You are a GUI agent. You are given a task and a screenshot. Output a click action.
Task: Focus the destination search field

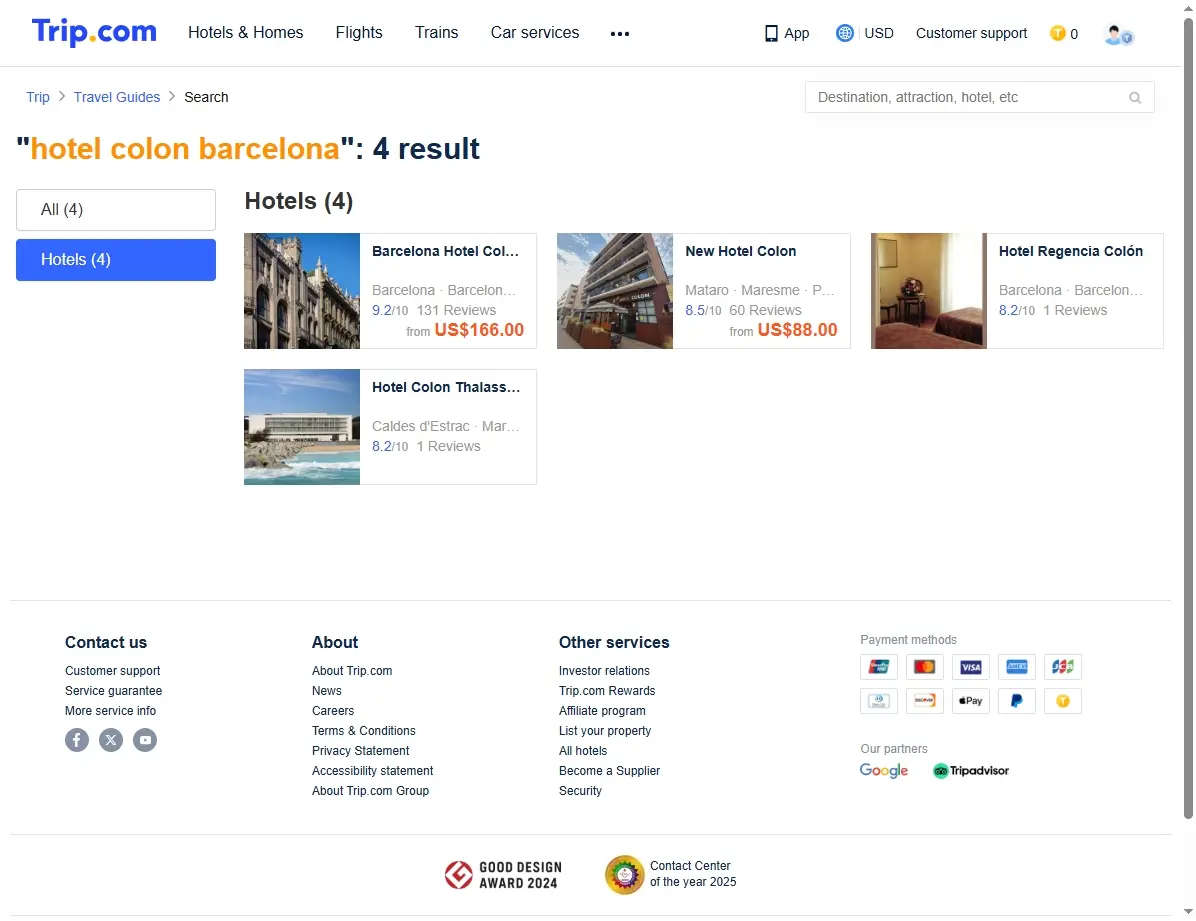click(x=979, y=98)
